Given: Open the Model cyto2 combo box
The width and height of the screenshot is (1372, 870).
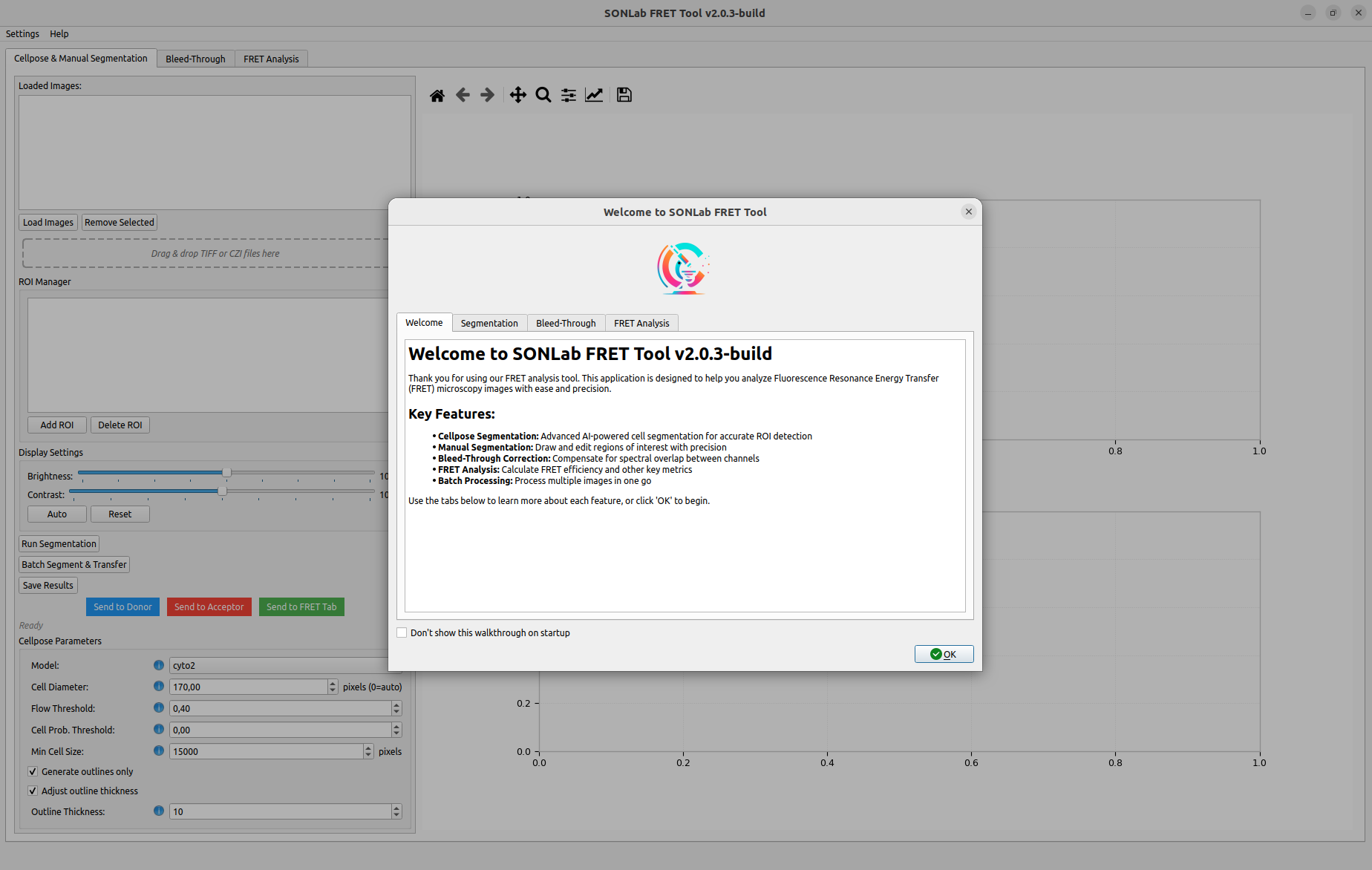Looking at the screenshot, I should (279, 665).
